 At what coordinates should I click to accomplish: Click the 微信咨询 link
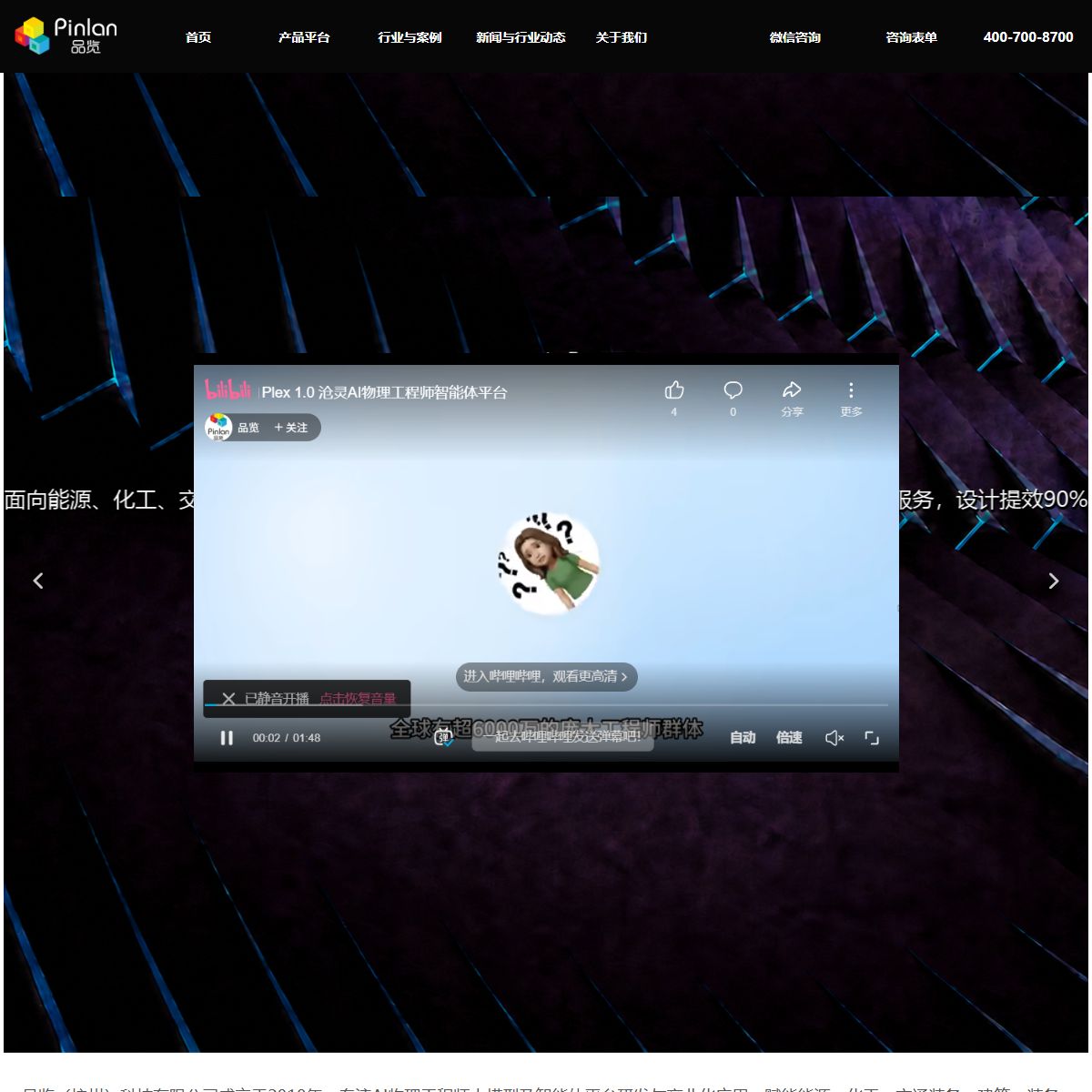click(795, 37)
